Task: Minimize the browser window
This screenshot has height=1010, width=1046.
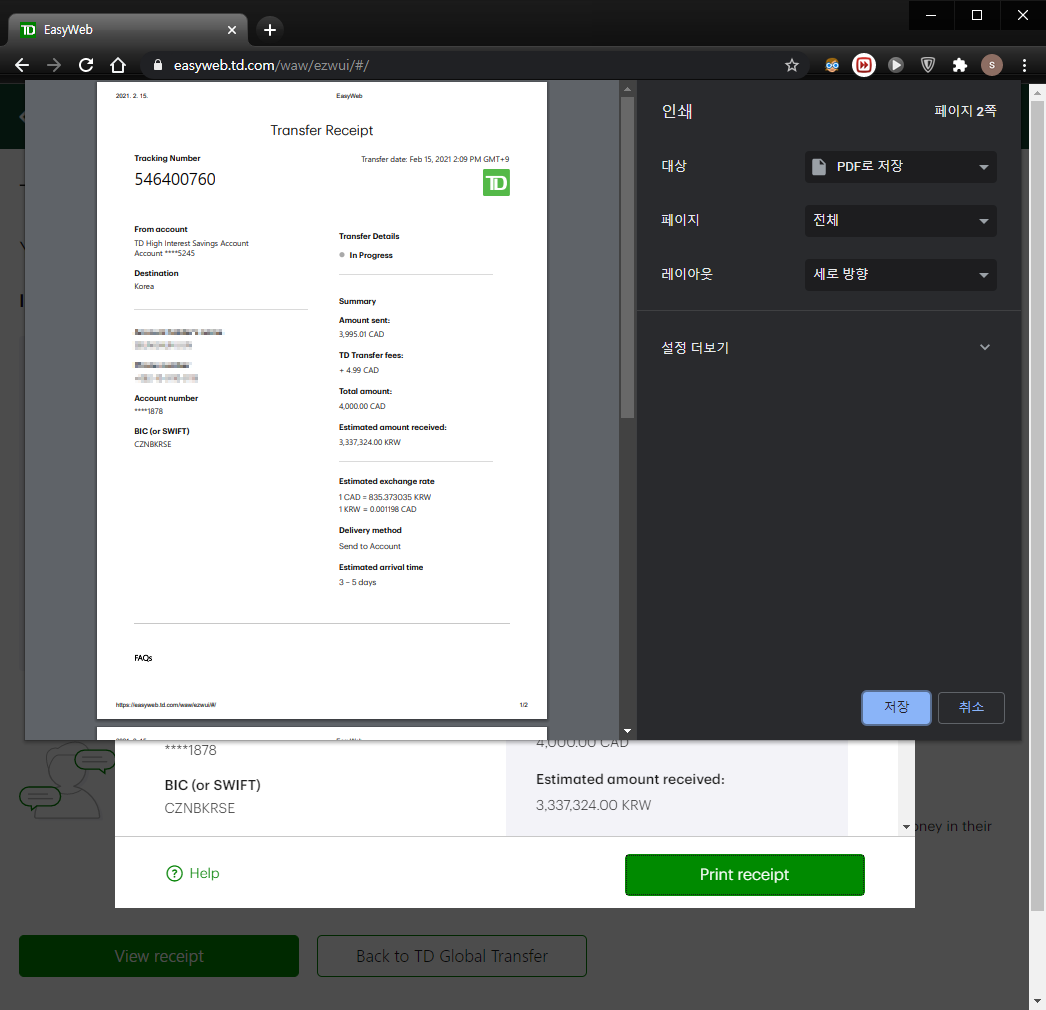Action: coord(931,15)
